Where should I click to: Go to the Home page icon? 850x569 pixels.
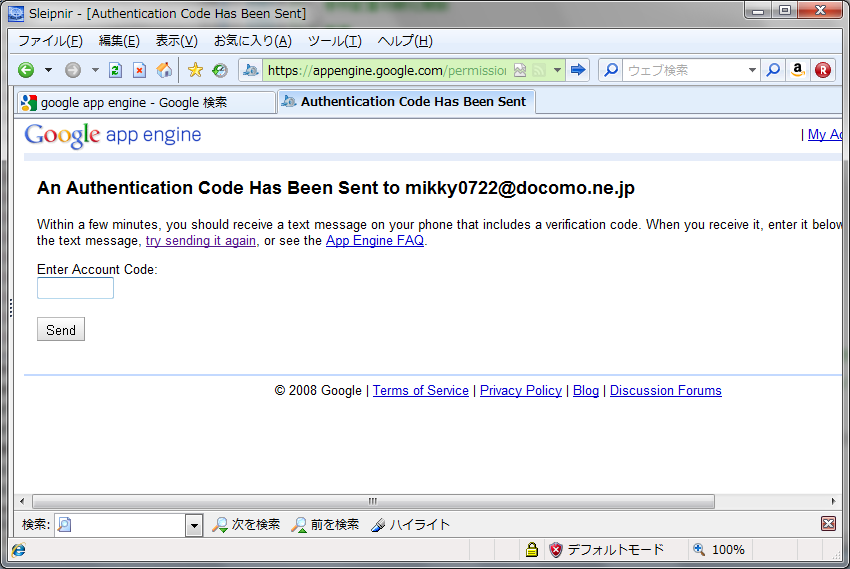(x=164, y=70)
